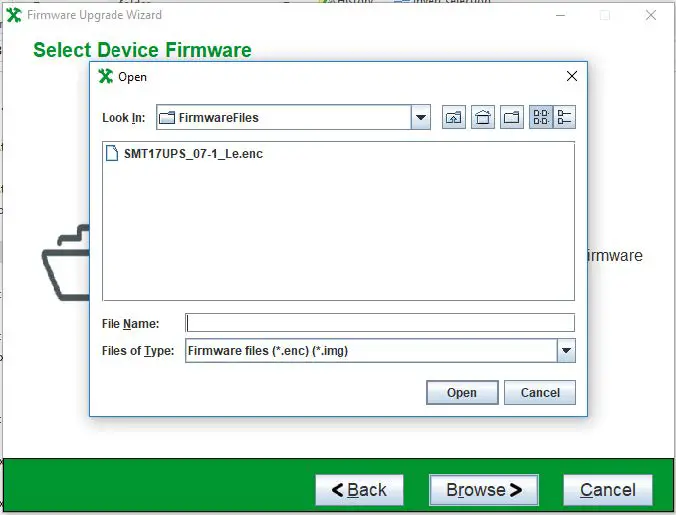The width and height of the screenshot is (676, 515).
Task: Open the FirmwareFiles Look In combo box
Action: tap(293, 117)
